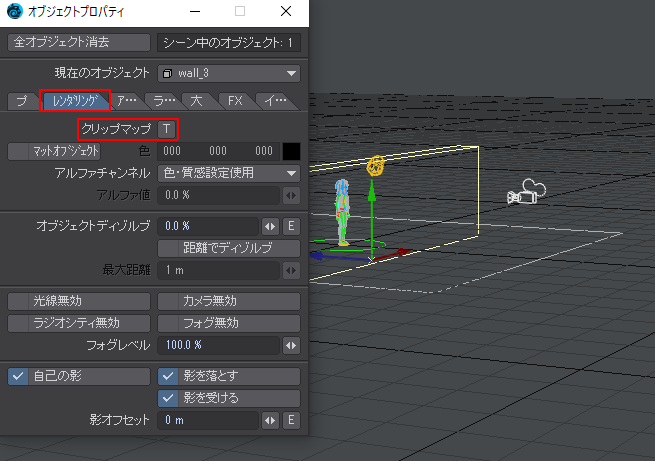This screenshot has width=655, height=461.
Task: Select the Rendering (レンダリング) tab
Action: click(x=75, y=101)
